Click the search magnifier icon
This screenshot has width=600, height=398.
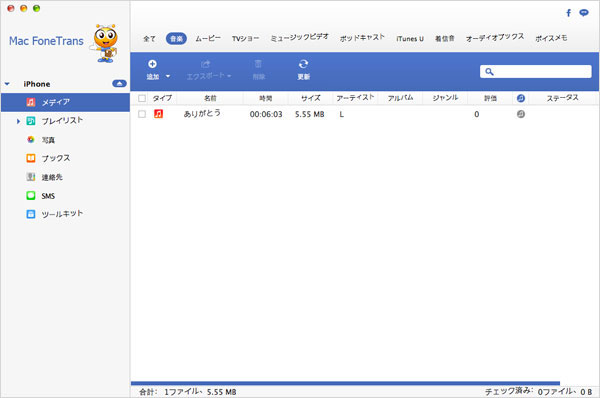[489, 72]
